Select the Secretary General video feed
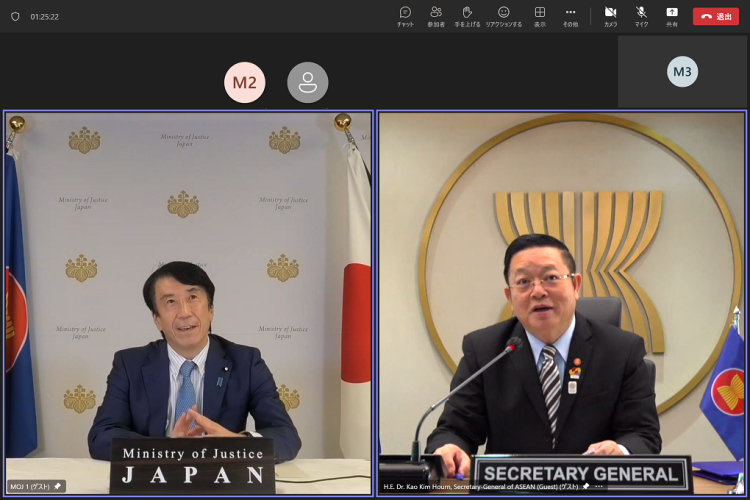Image resolution: width=750 pixels, height=500 pixels. [x=562, y=303]
